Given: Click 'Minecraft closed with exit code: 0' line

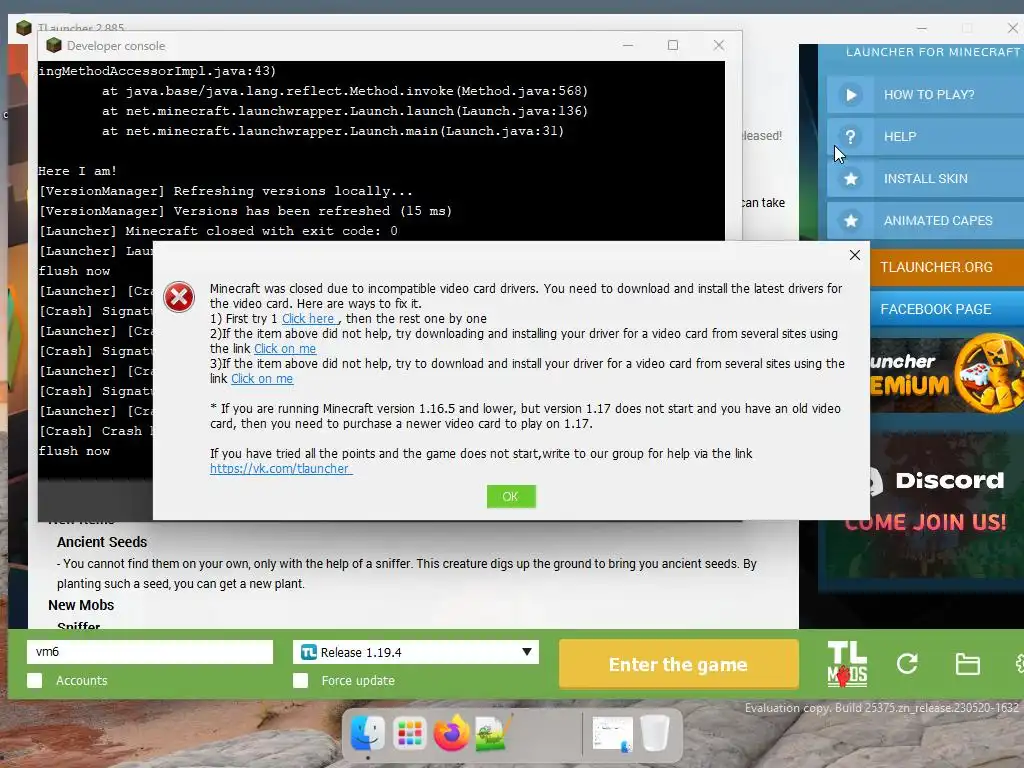Looking at the screenshot, I should click(x=217, y=231).
